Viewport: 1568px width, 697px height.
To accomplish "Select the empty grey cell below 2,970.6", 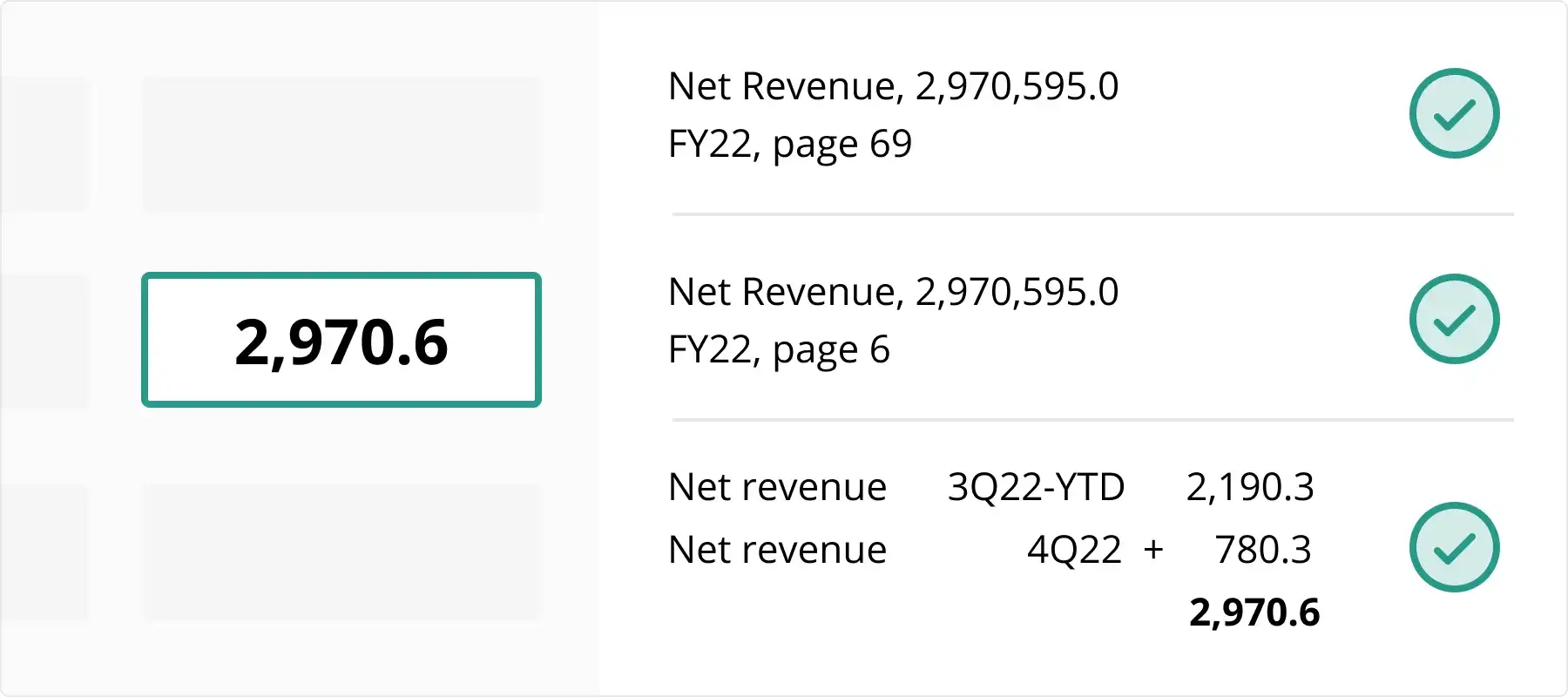I will pos(341,552).
